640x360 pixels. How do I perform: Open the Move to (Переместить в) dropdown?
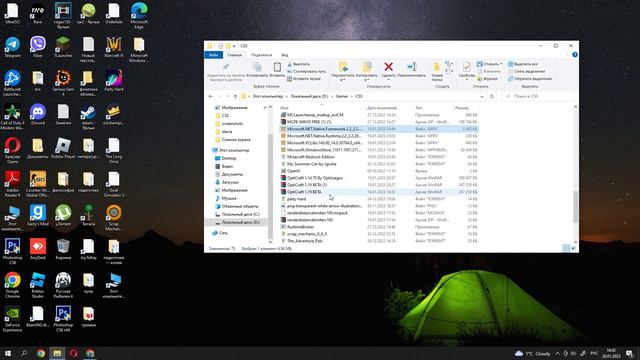click(x=342, y=71)
